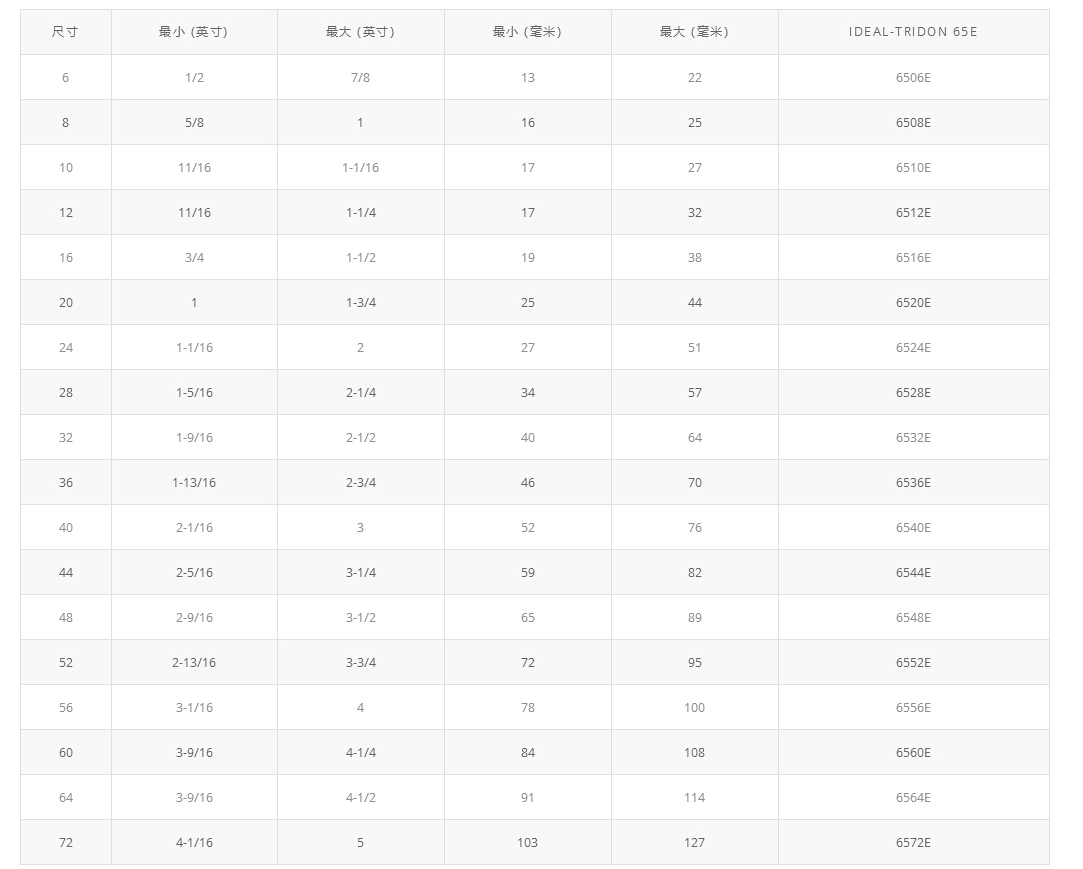Click size 24 row cell
This screenshot has width=1083, height=869.
[x=66, y=347]
